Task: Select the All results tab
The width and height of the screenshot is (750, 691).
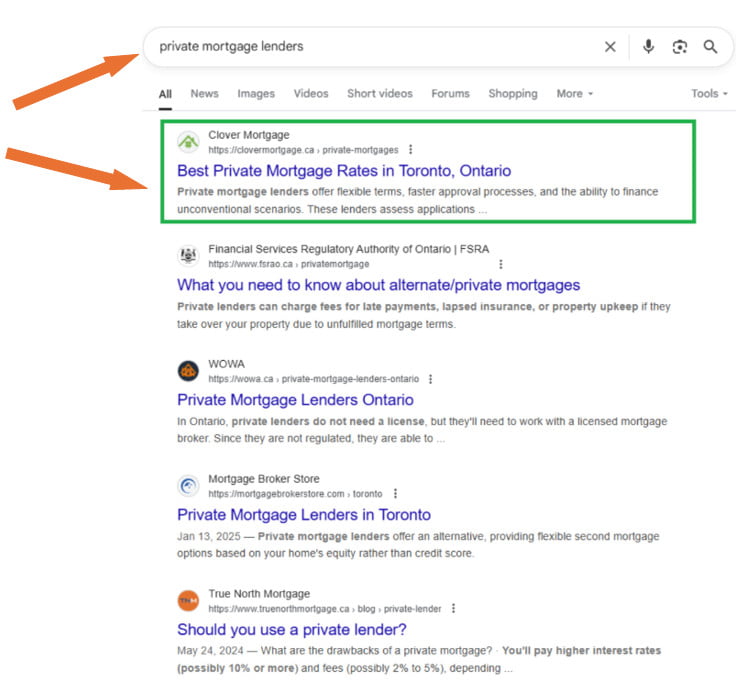Action: coord(165,94)
